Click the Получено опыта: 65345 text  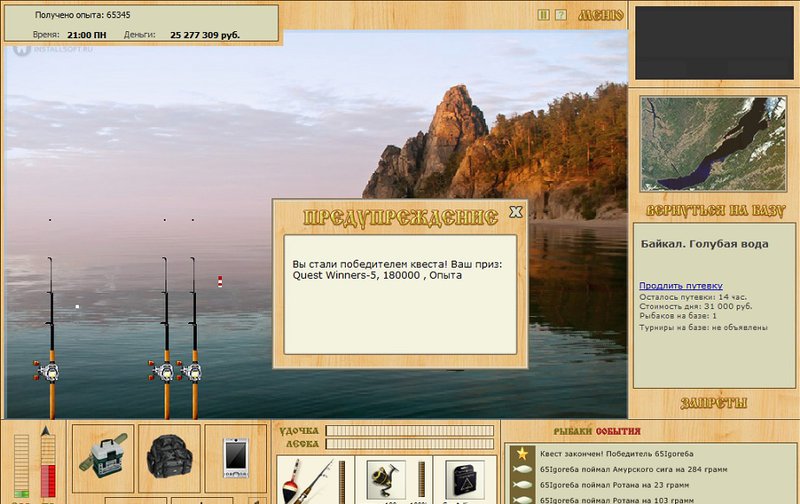82,15
